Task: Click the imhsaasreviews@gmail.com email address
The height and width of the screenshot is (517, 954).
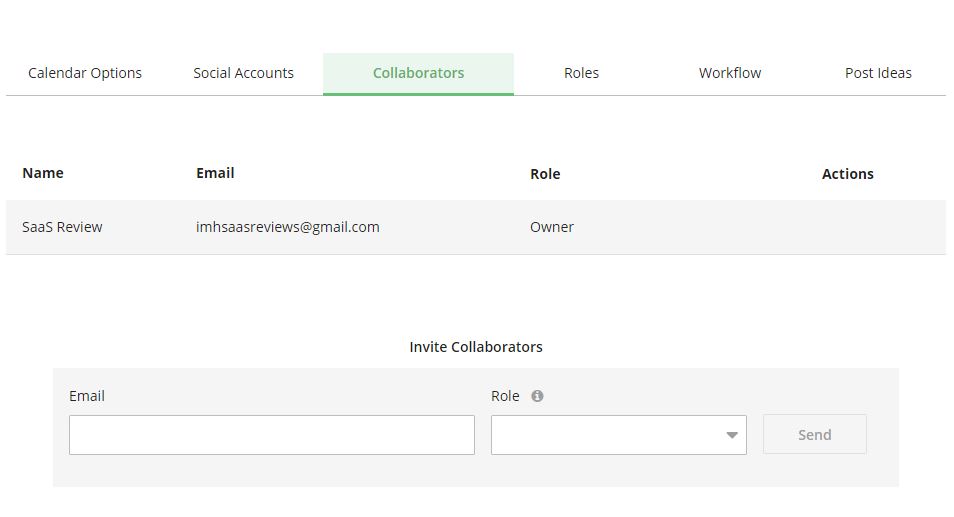Action: [288, 227]
